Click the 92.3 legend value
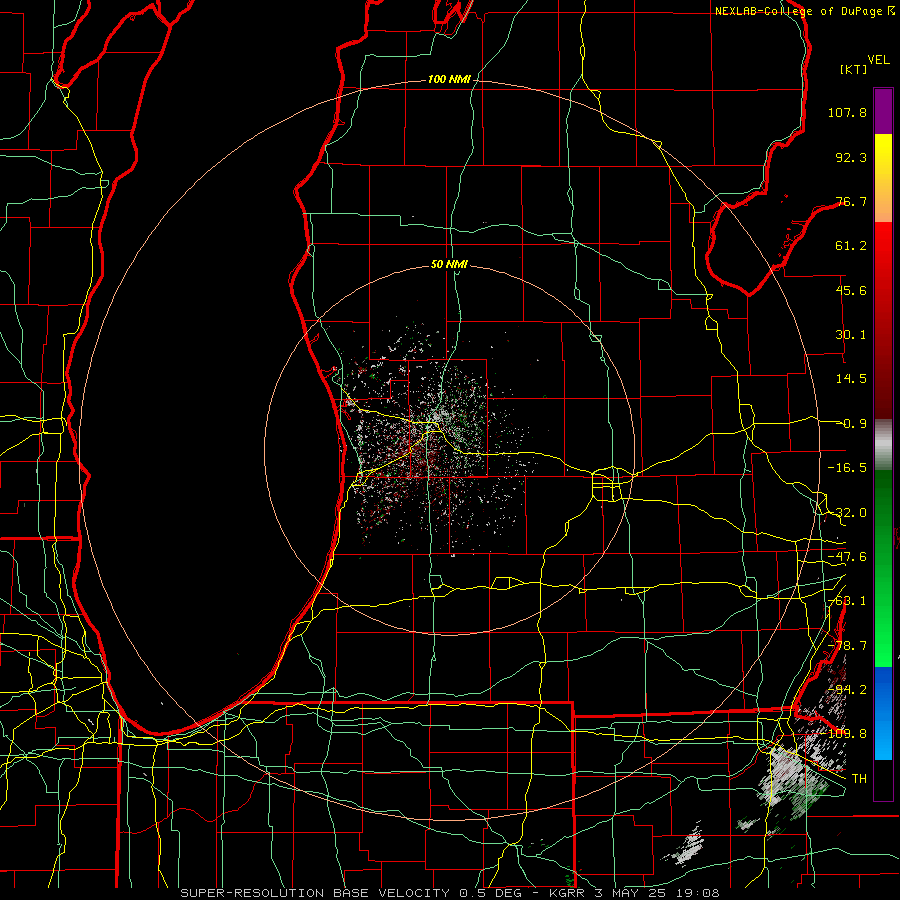This screenshot has width=900, height=900. click(851, 157)
